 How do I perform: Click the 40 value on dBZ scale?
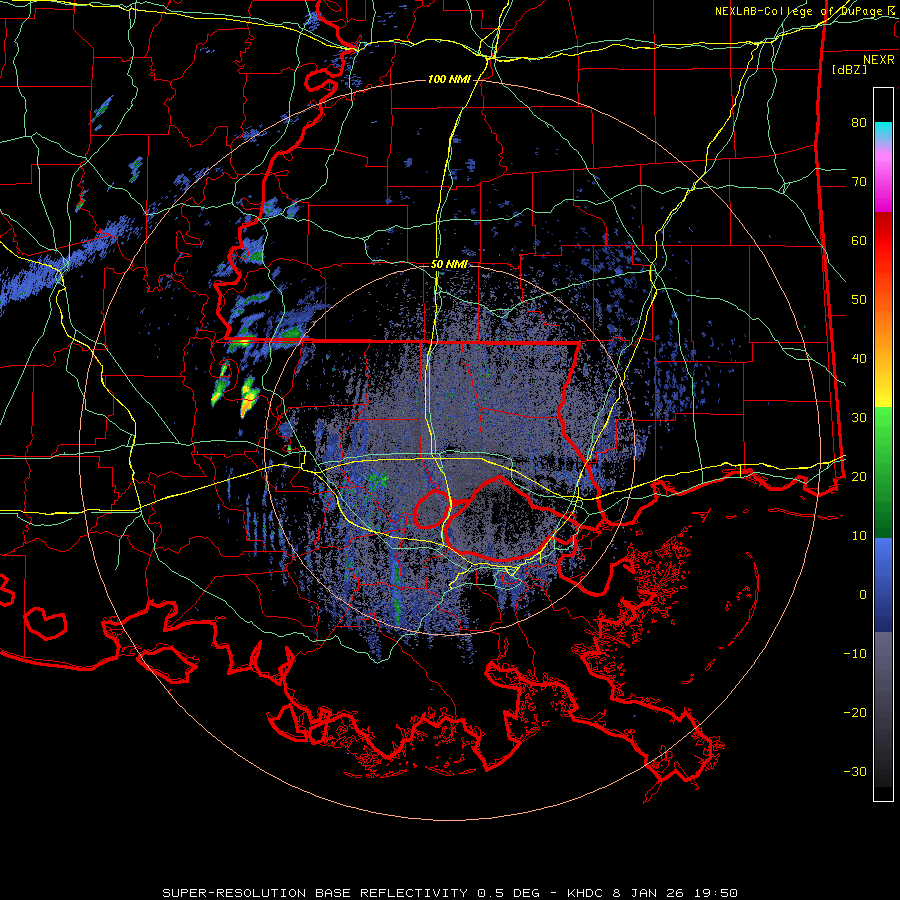[x=859, y=359]
